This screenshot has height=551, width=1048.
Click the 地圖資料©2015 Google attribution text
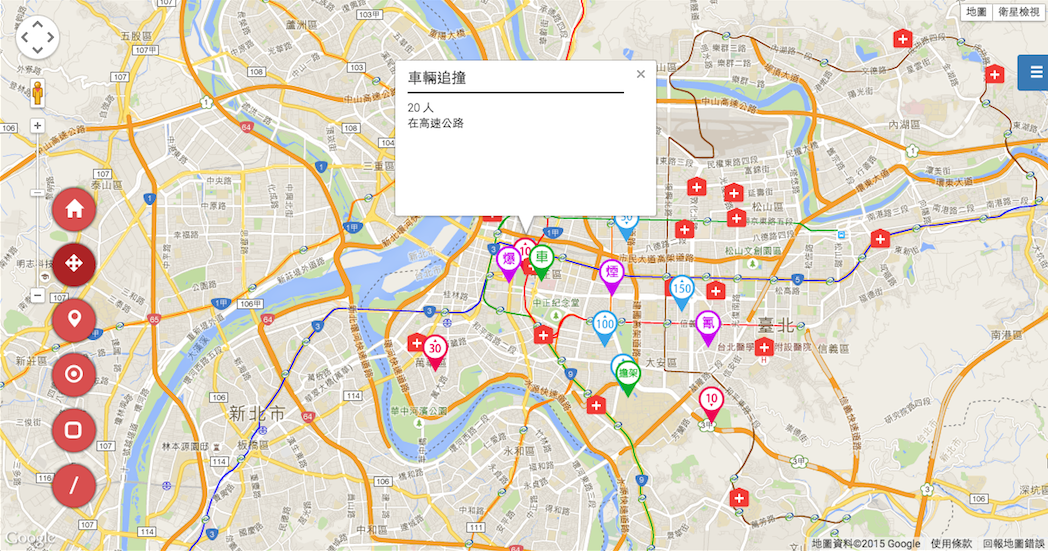click(866, 544)
